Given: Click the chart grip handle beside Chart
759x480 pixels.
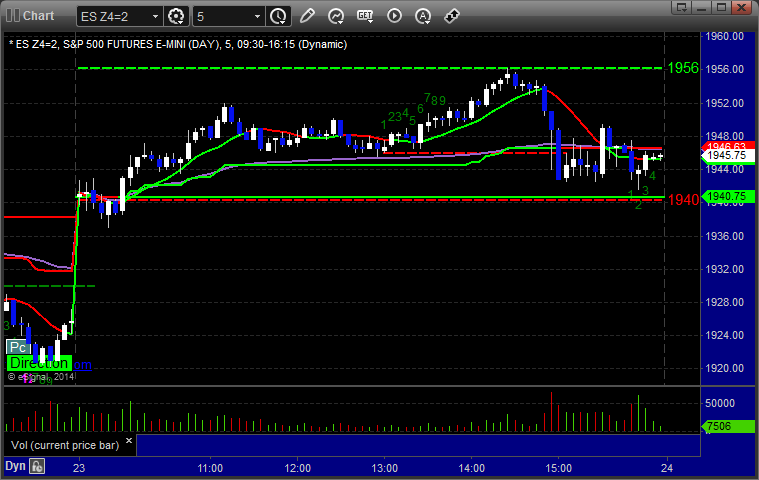Looking at the screenshot, I should pos(13,15).
